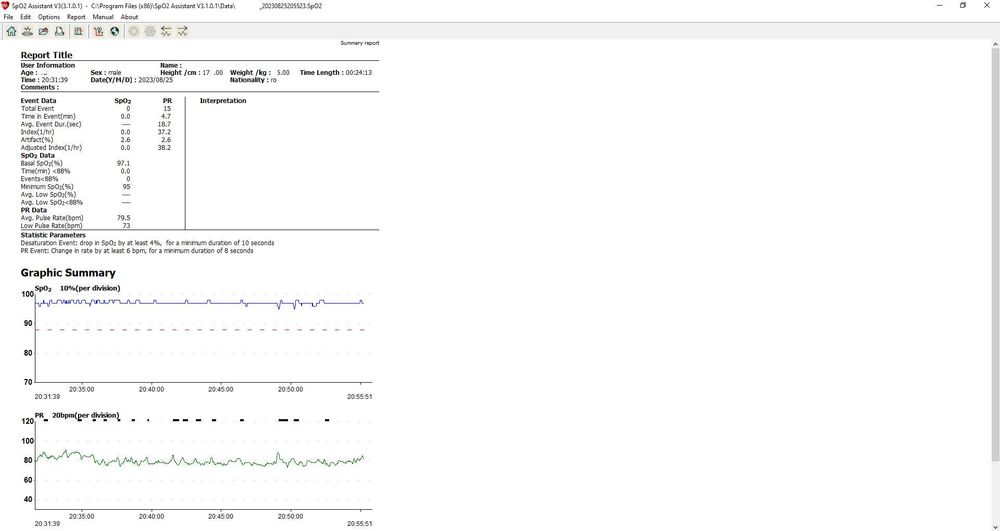Click the date value 2023/08/25
The height and width of the screenshot is (531, 1000).
tap(155, 80)
